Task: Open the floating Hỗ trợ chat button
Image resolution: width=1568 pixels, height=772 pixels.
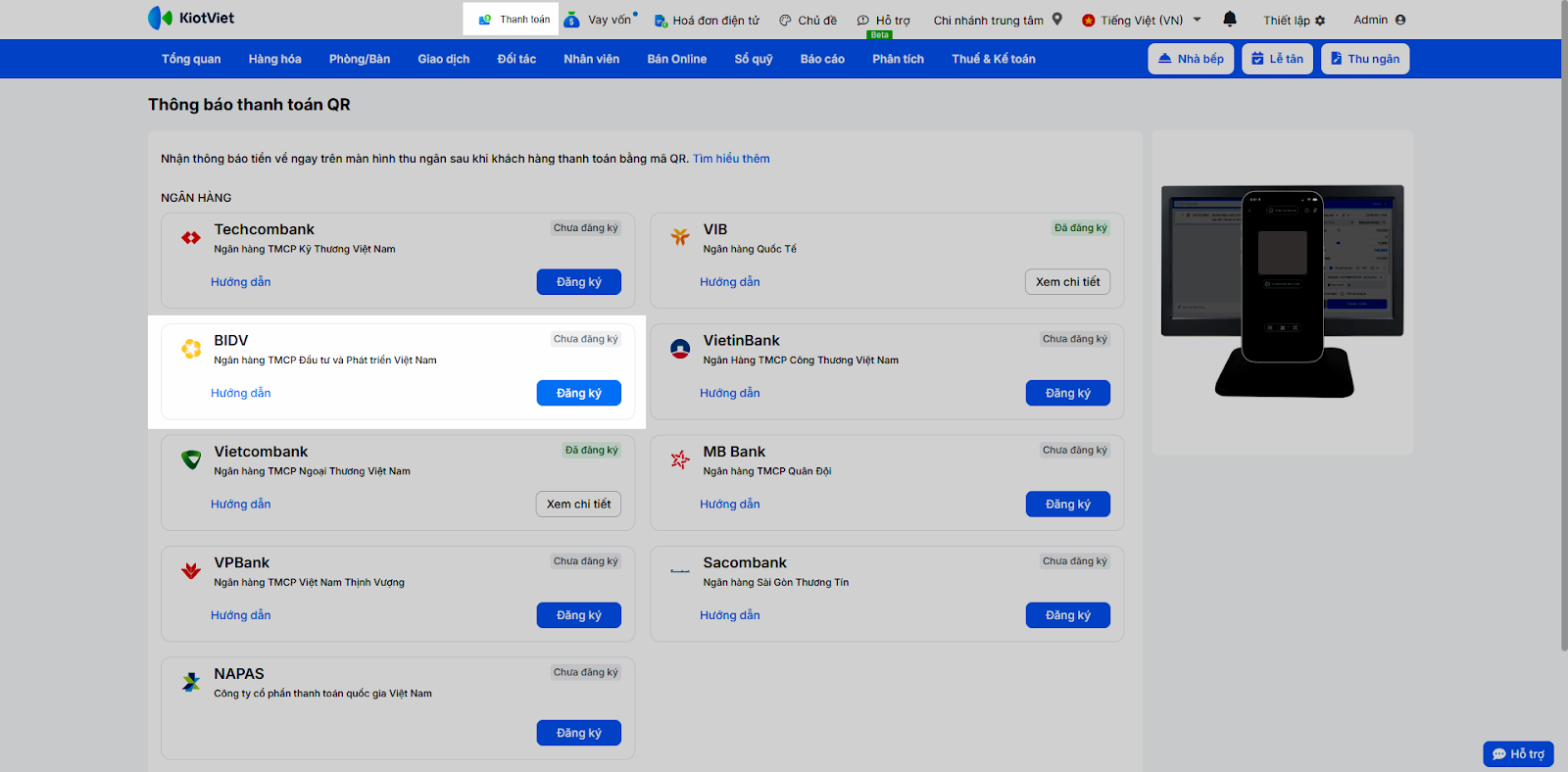Action: pyautogui.click(x=1518, y=754)
